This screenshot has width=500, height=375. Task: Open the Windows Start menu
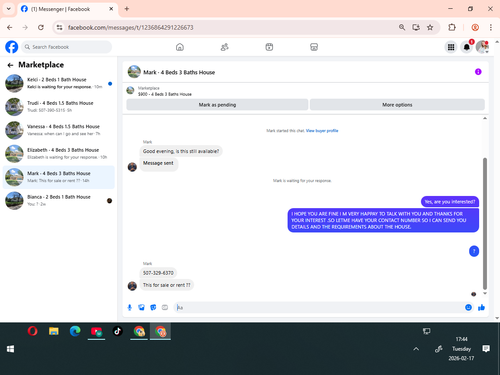pyautogui.click(x=10, y=349)
